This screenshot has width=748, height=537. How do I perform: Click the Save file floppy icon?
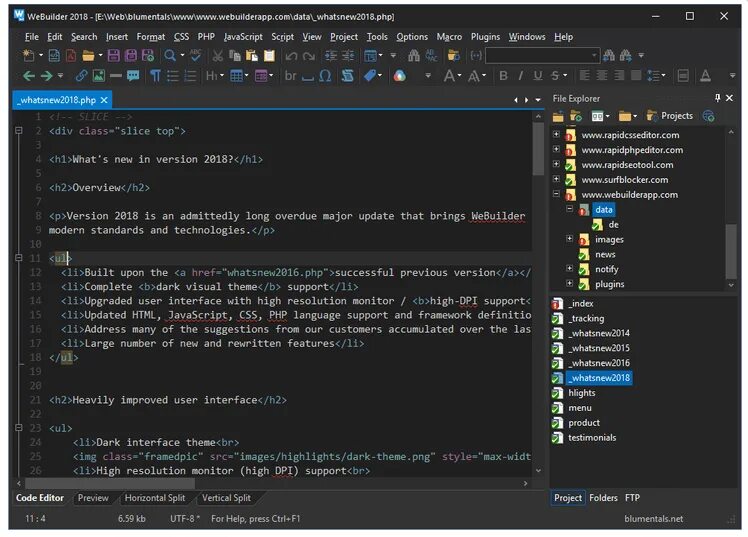coord(114,56)
